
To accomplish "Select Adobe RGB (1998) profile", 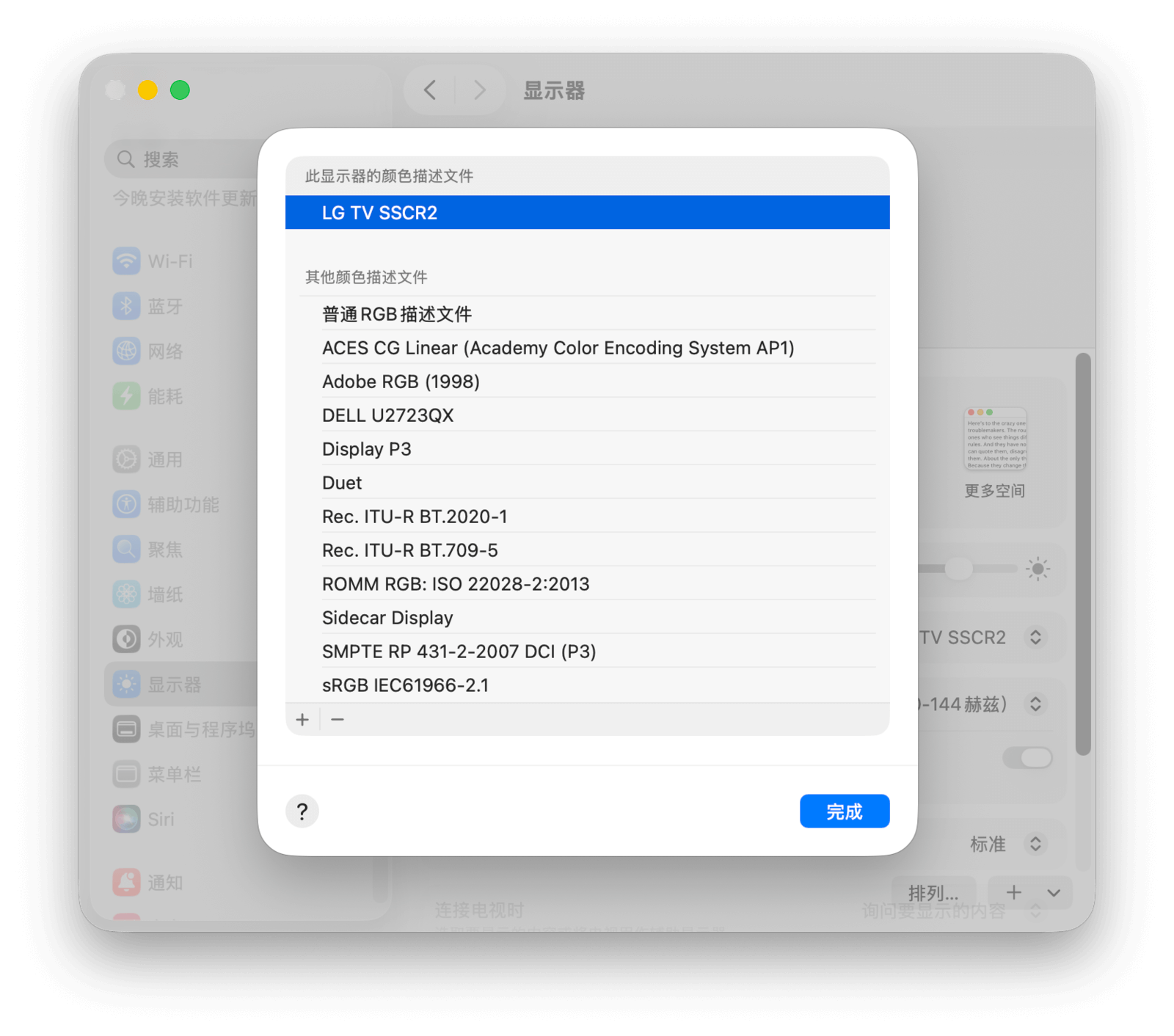I will [x=401, y=382].
